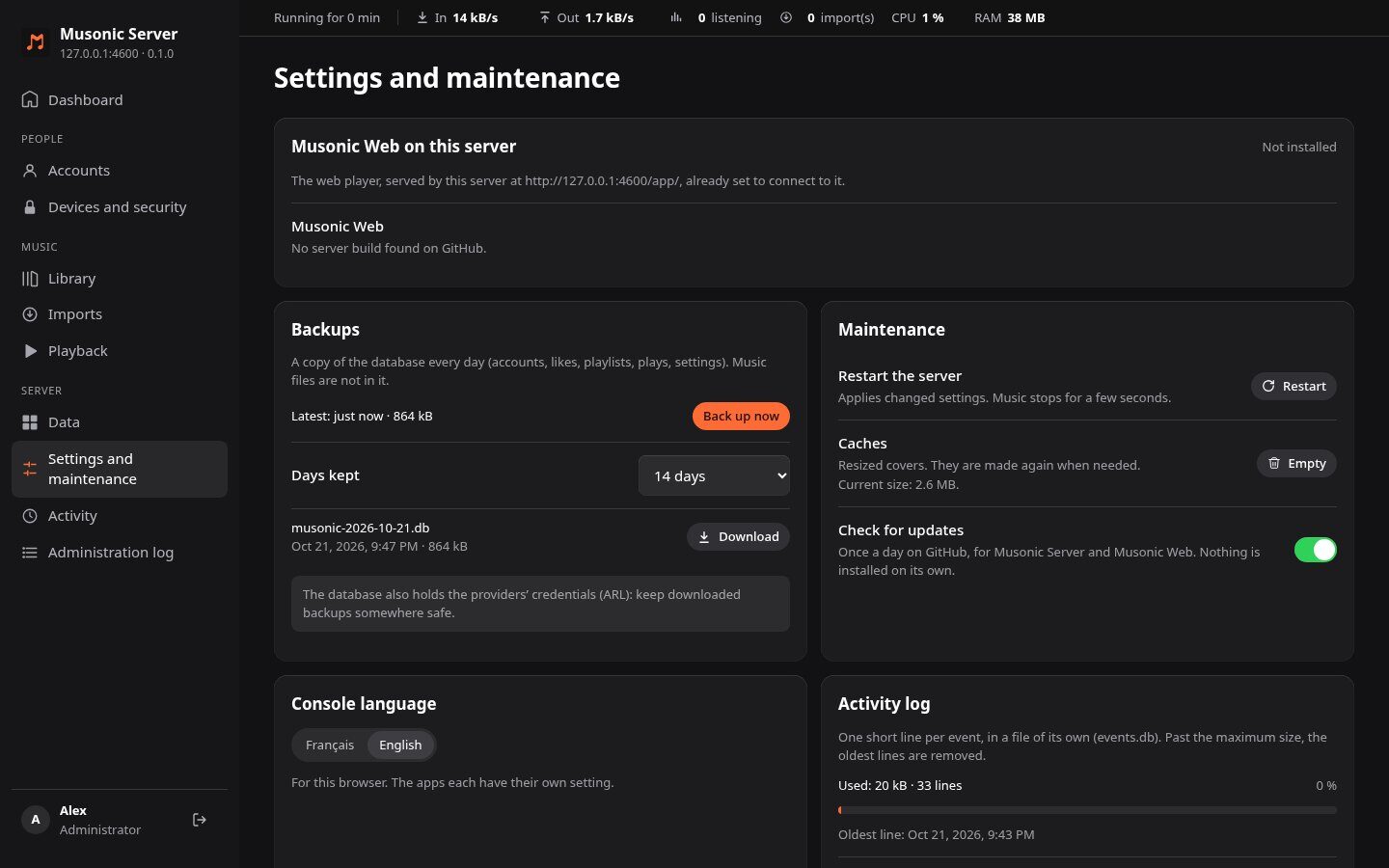Click the Activity clock icon
Viewport: 1389px width, 868px height.
30,516
